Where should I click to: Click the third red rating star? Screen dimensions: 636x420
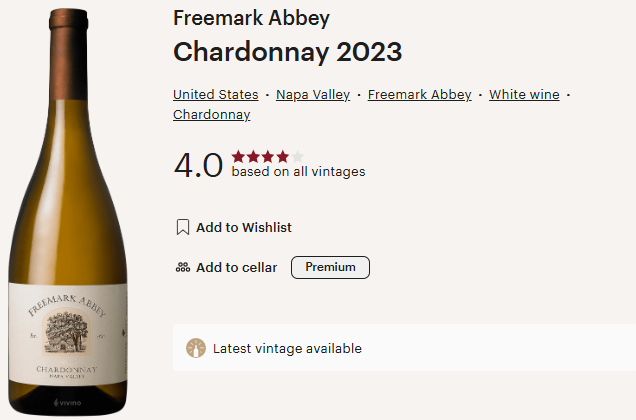(x=268, y=156)
